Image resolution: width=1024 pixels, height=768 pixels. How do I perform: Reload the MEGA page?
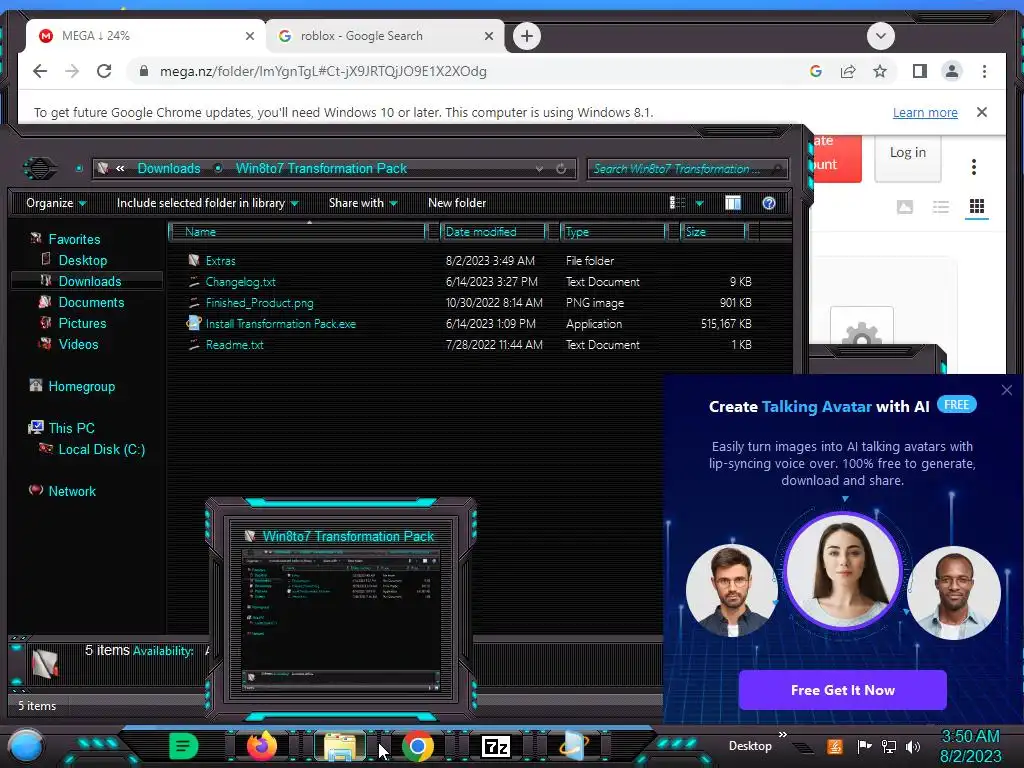click(104, 71)
